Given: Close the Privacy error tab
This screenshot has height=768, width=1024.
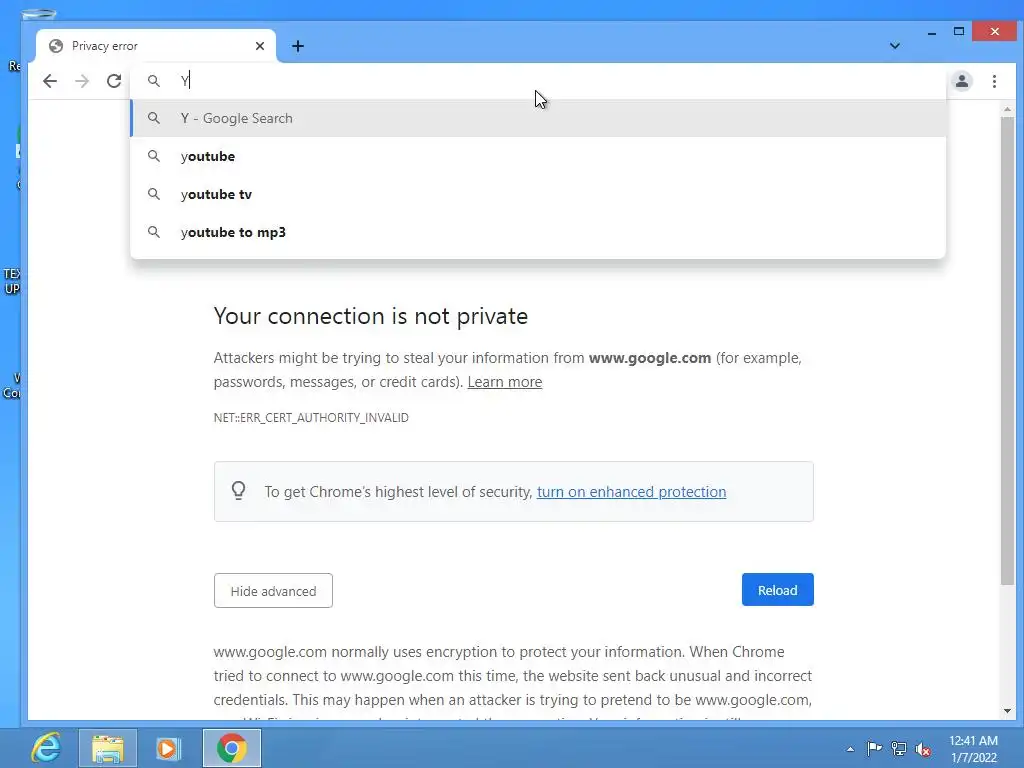Looking at the screenshot, I should [259, 46].
